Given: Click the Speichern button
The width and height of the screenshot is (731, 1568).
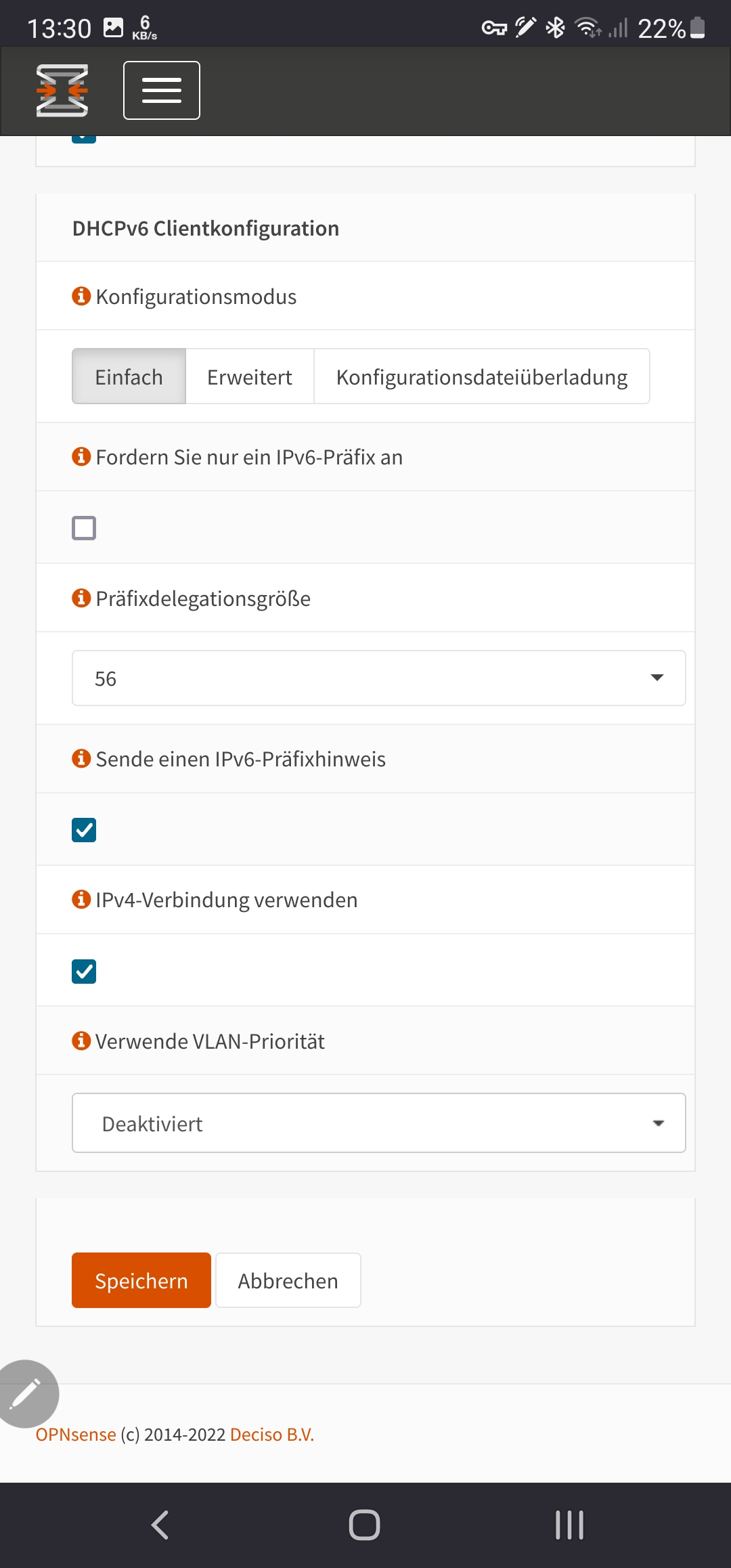Looking at the screenshot, I should (x=141, y=1280).
